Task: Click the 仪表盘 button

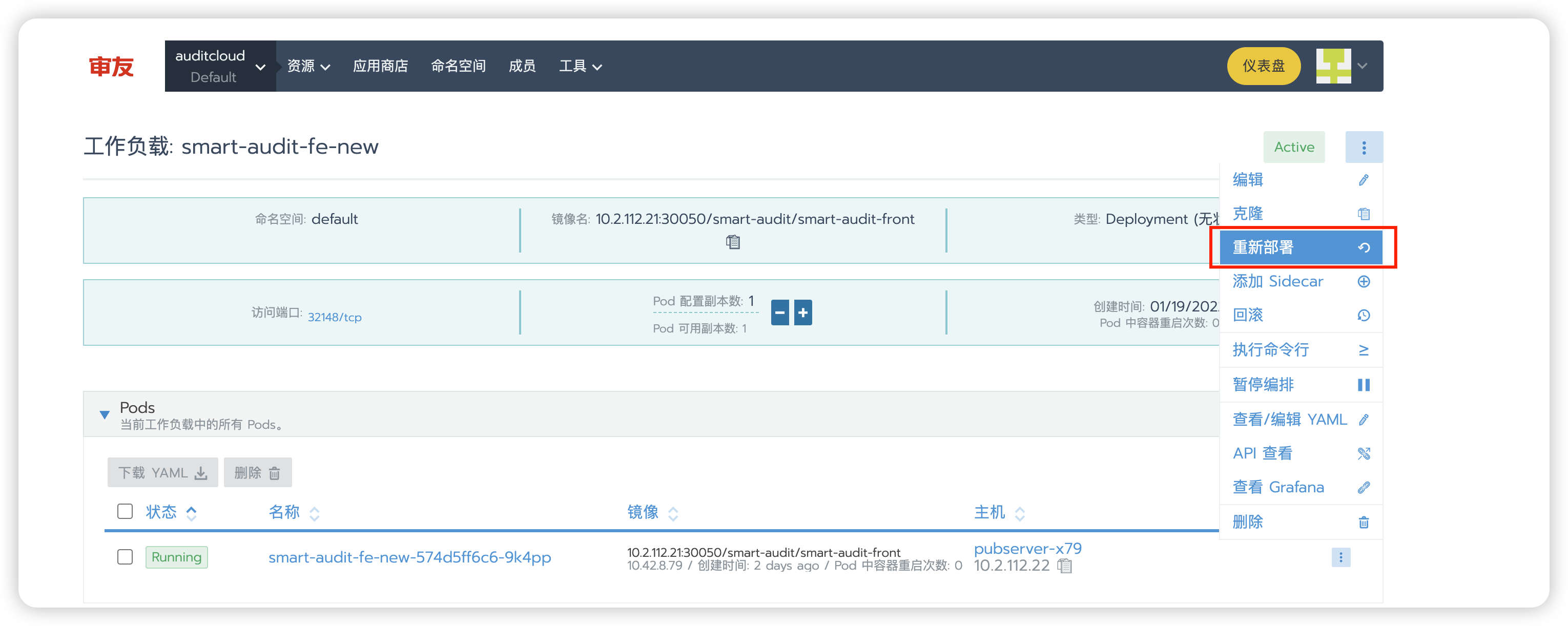Action: (1263, 66)
